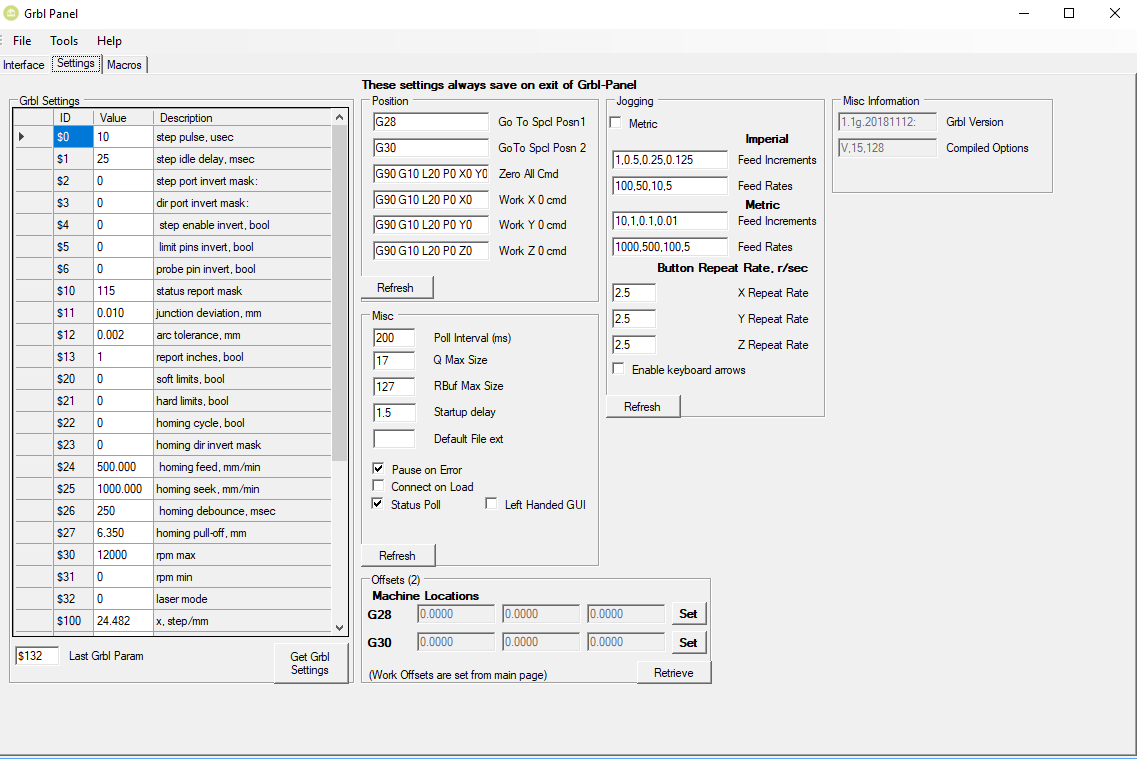Click Set for the G30 machine location
1137x759 pixels.
(688, 641)
